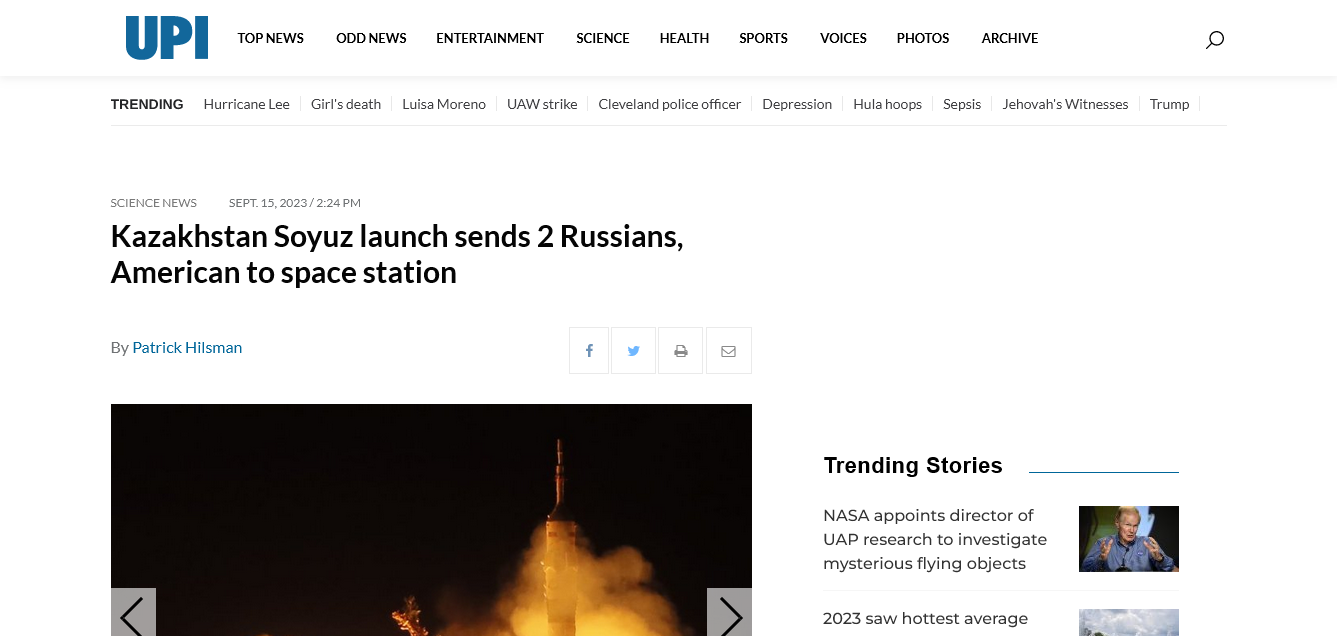
Task: Go to previous photo in slideshow
Action: tap(133, 614)
